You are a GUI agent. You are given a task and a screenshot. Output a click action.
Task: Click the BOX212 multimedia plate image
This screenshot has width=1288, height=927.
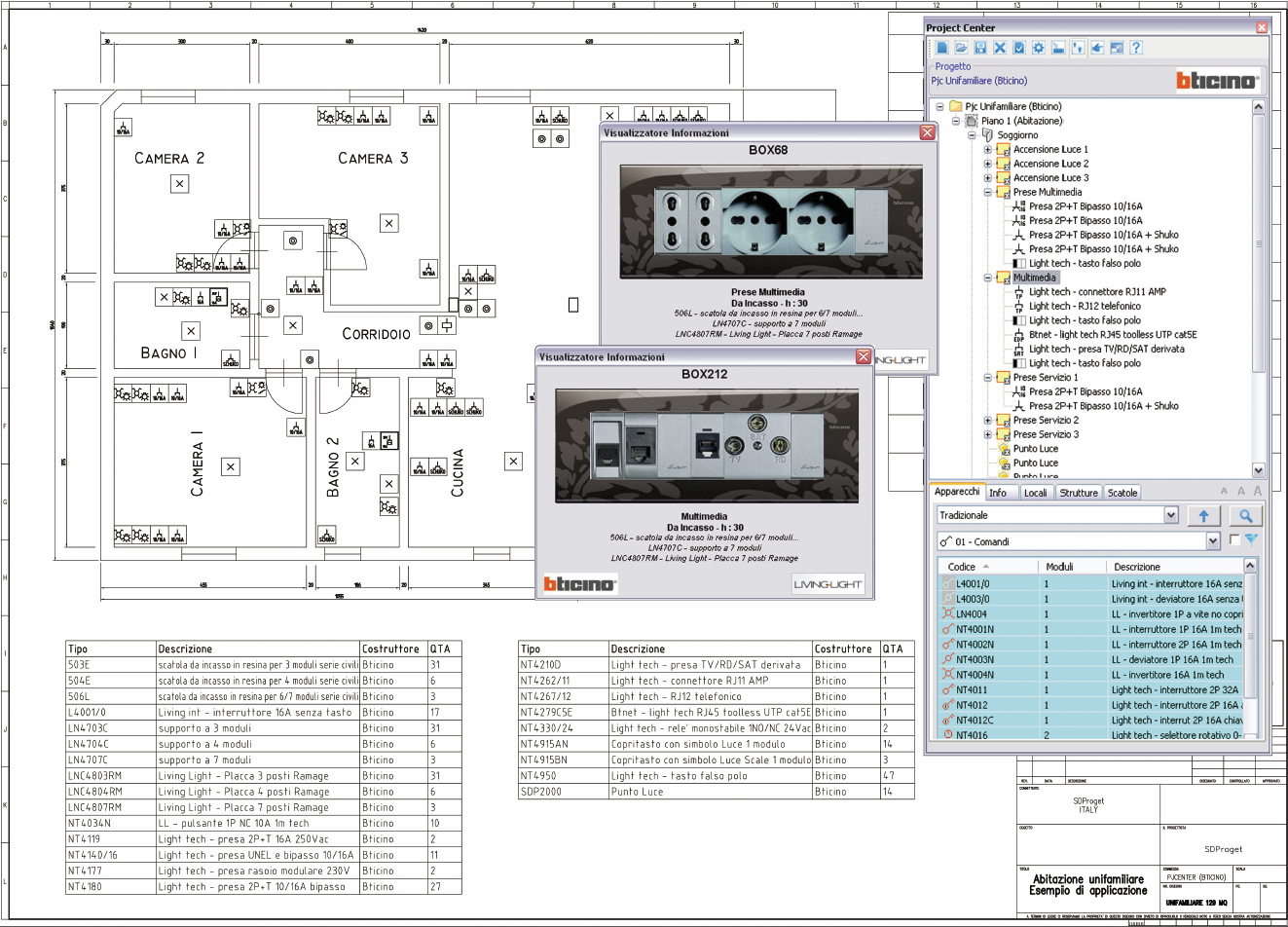(x=708, y=445)
